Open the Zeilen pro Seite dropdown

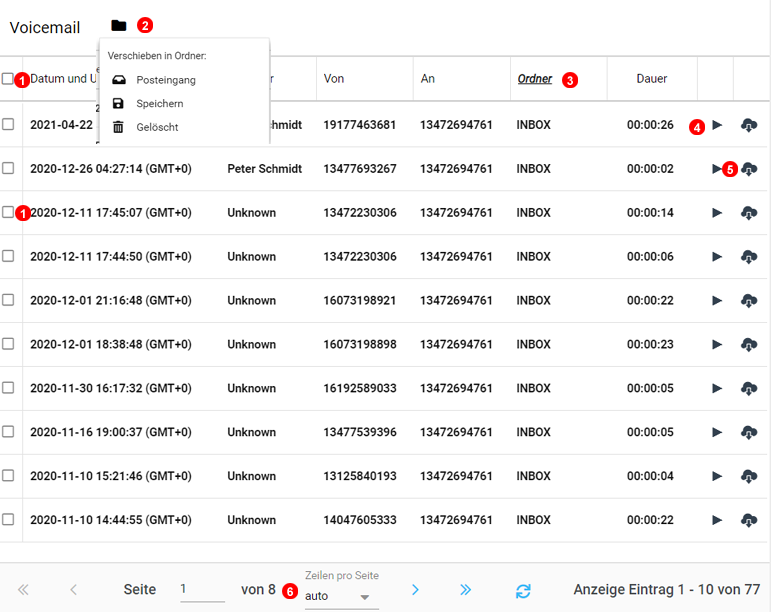click(x=341, y=596)
